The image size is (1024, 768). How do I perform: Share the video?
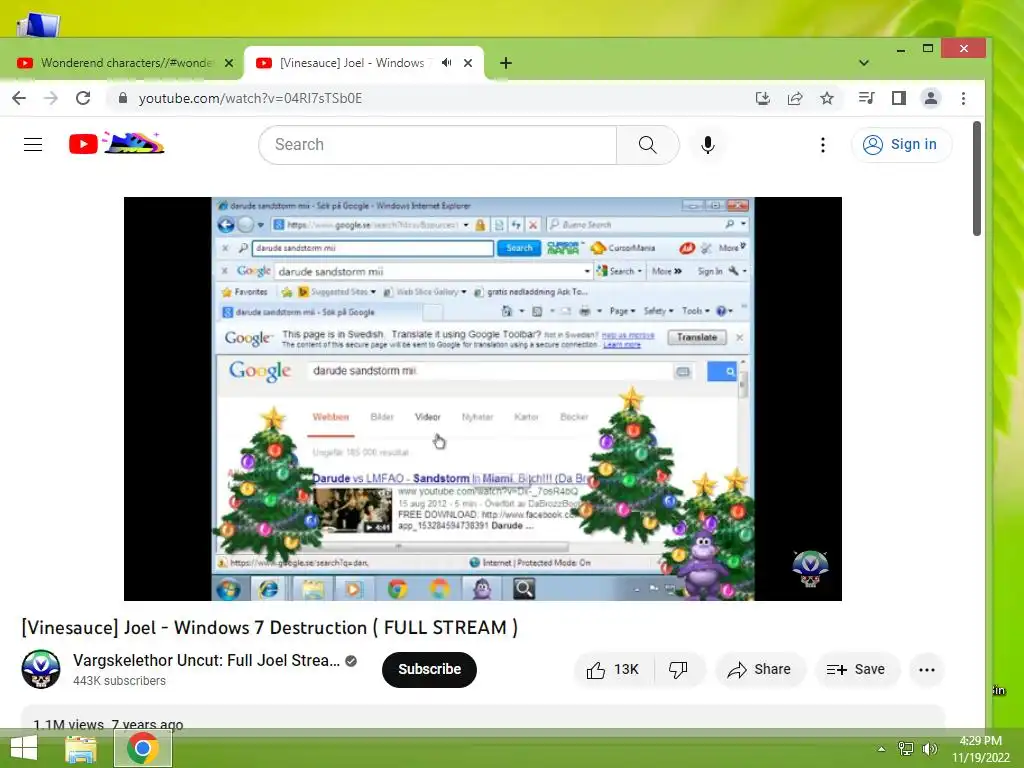click(760, 669)
